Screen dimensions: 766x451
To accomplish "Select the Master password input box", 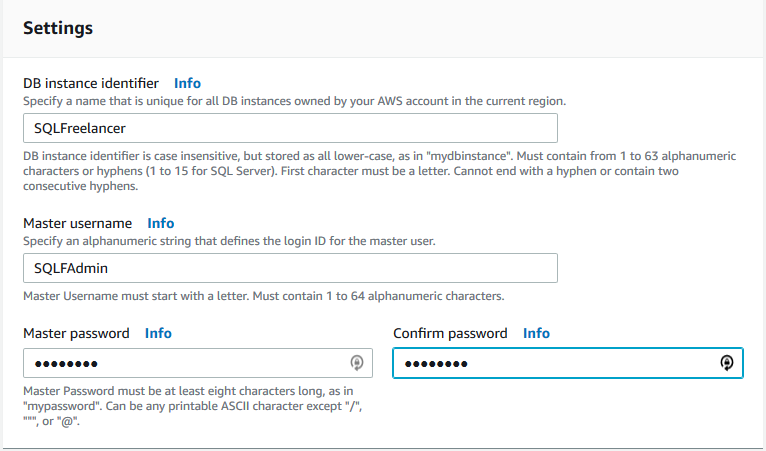I will [x=198, y=363].
